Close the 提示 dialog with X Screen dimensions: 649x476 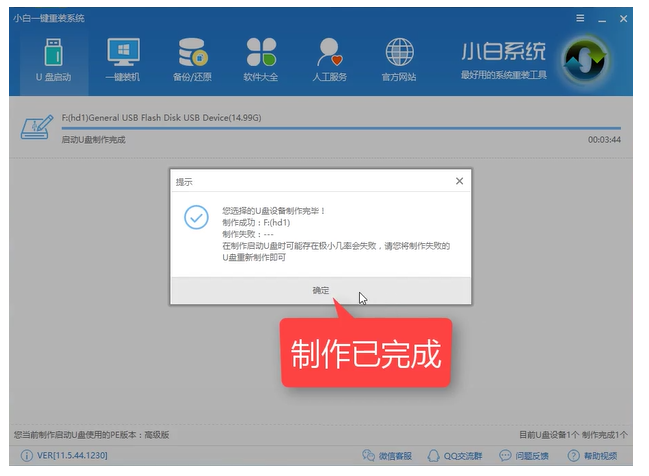459,181
